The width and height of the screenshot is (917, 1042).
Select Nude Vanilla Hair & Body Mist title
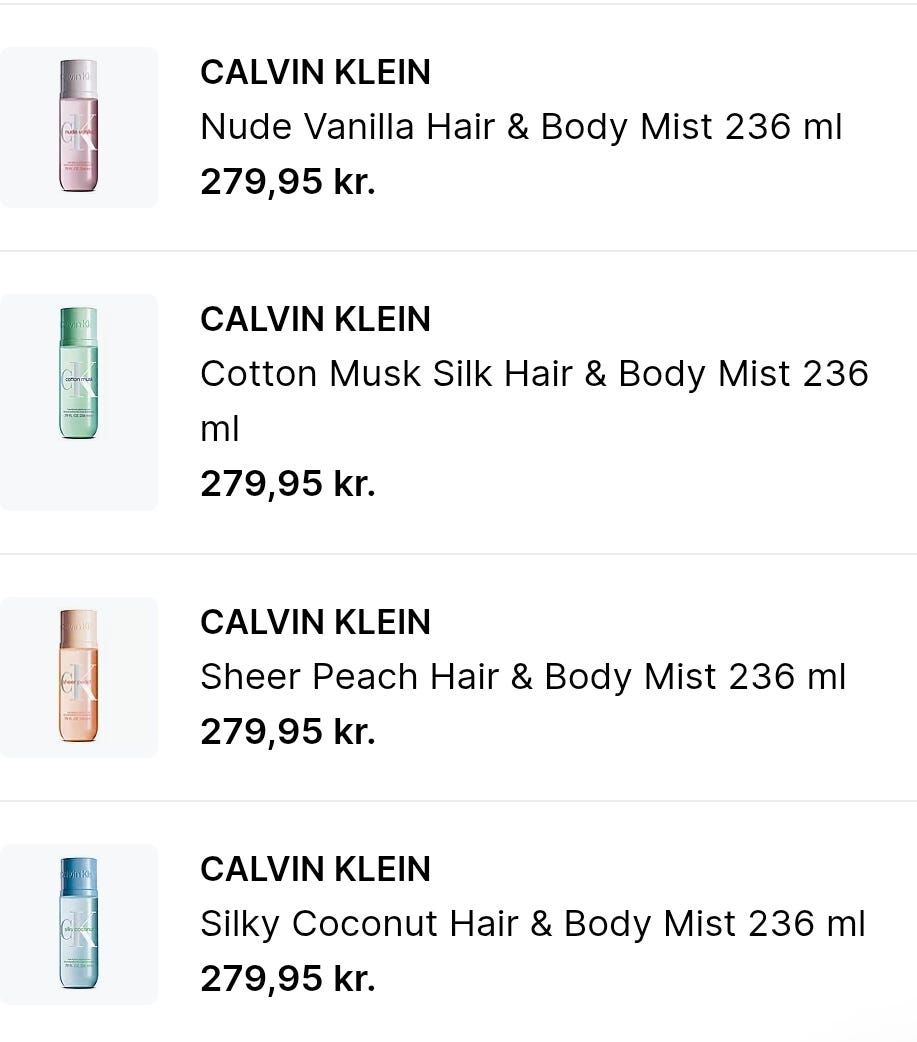coord(521,127)
